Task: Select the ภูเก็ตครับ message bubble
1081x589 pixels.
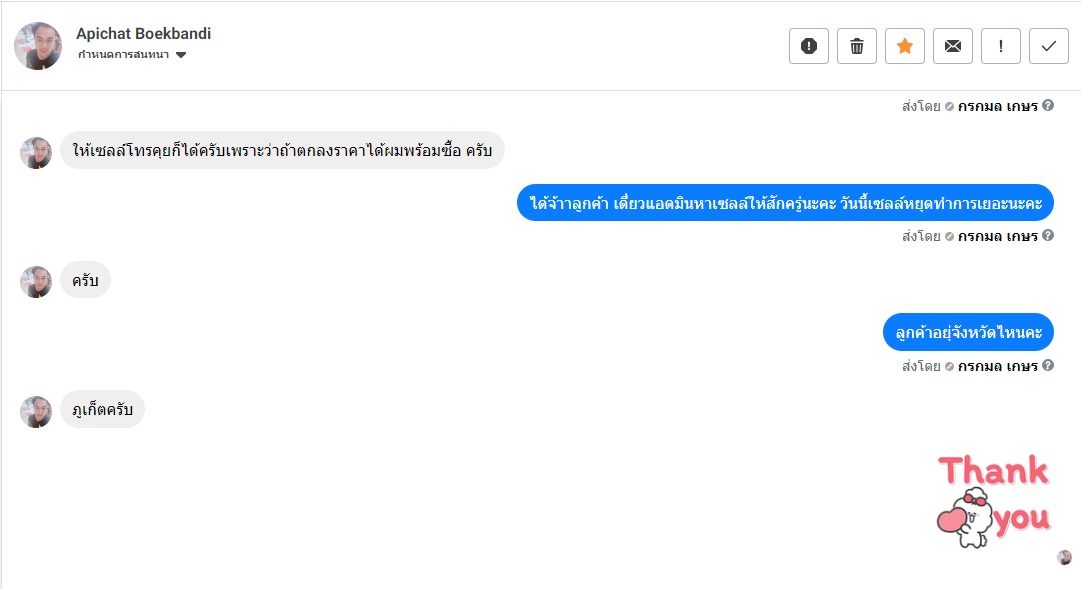Action: click(x=103, y=410)
